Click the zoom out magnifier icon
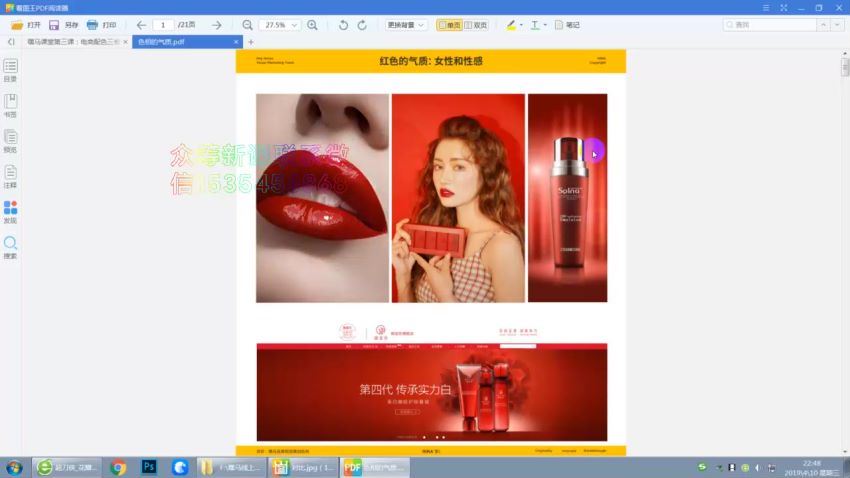This screenshot has width=850, height=478. [248, 24]
